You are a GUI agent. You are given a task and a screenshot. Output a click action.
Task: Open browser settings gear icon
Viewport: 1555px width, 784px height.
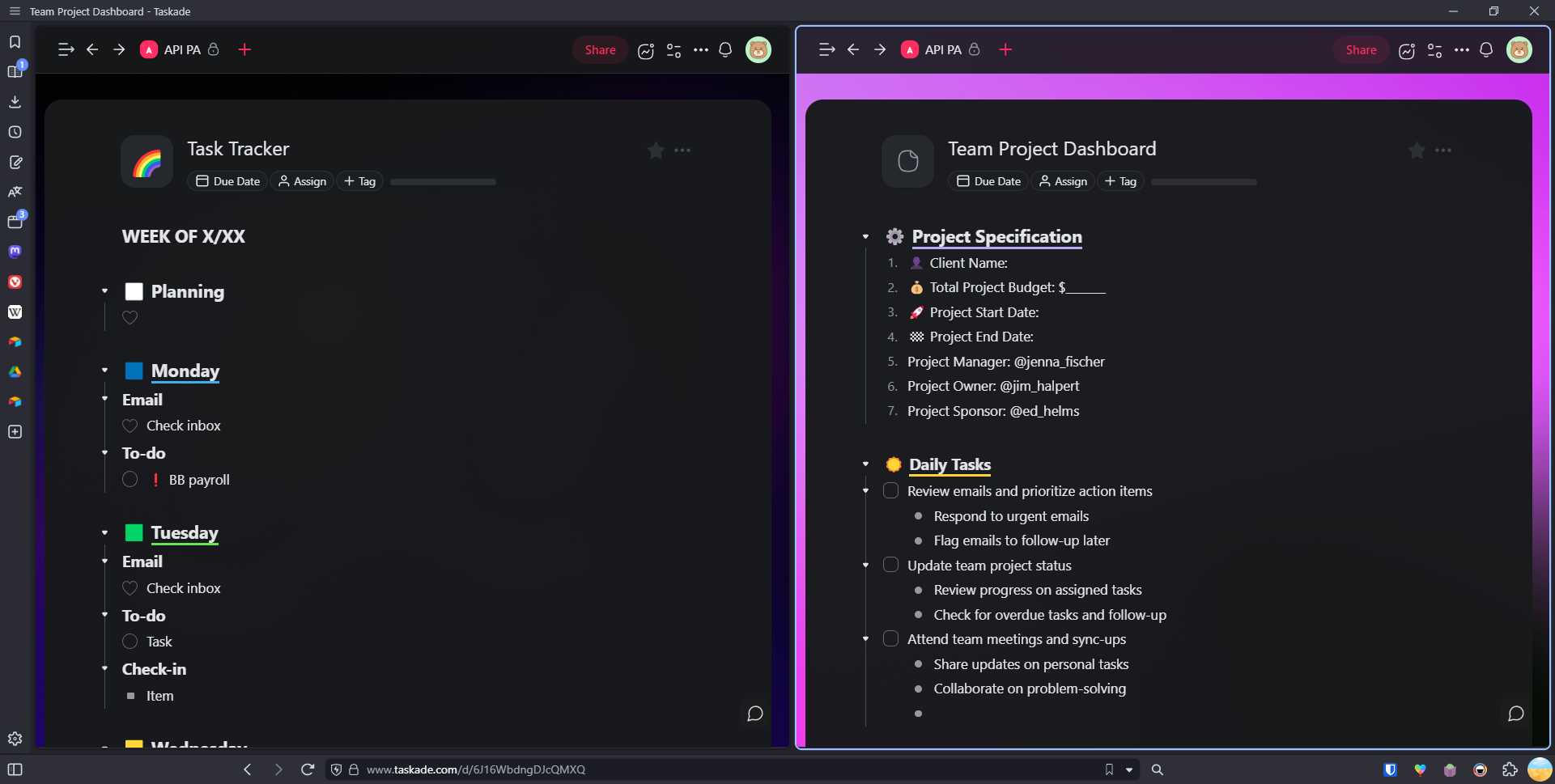pos(15,739)
